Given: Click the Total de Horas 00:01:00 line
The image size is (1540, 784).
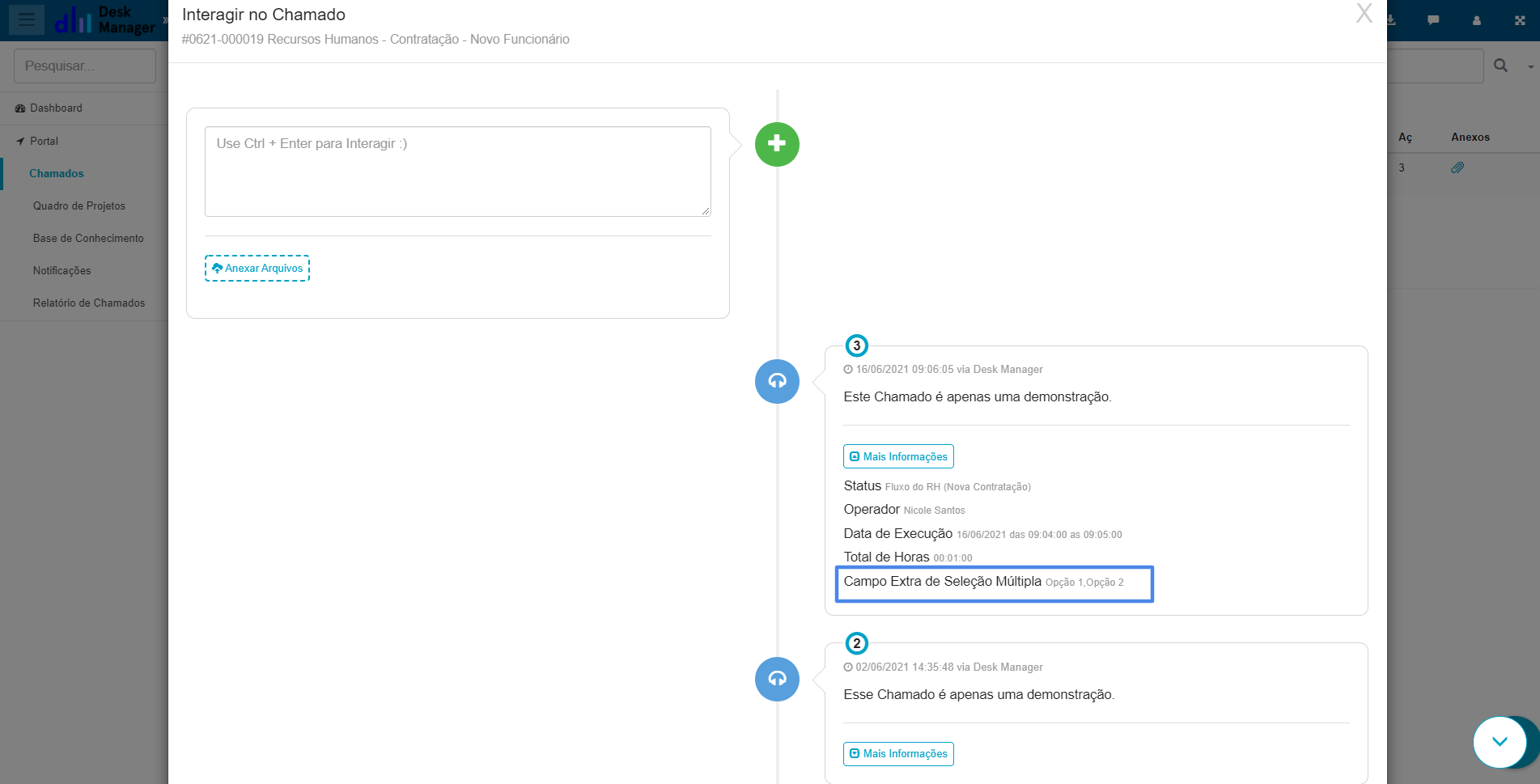Looking at the screenshot, I should pyautogui.click(x=908, y=557).
